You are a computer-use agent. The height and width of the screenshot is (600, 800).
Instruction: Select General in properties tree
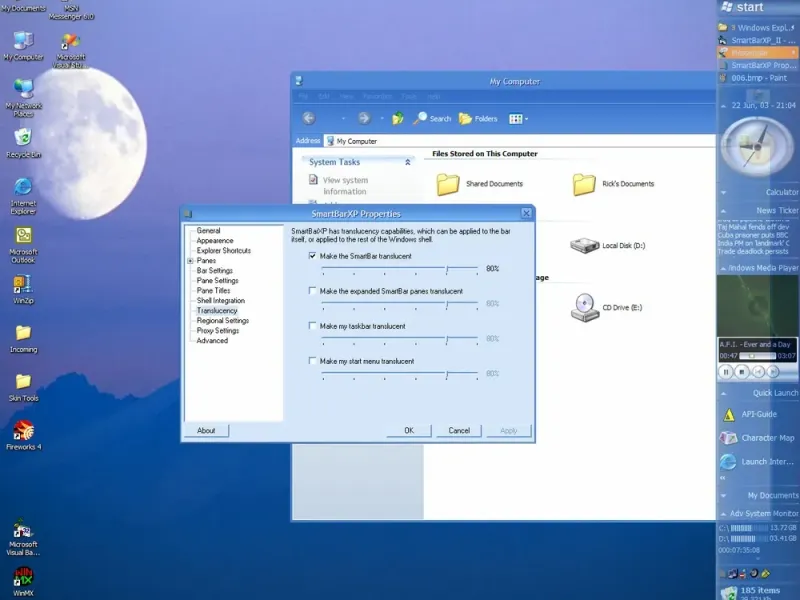pos(208,231)
